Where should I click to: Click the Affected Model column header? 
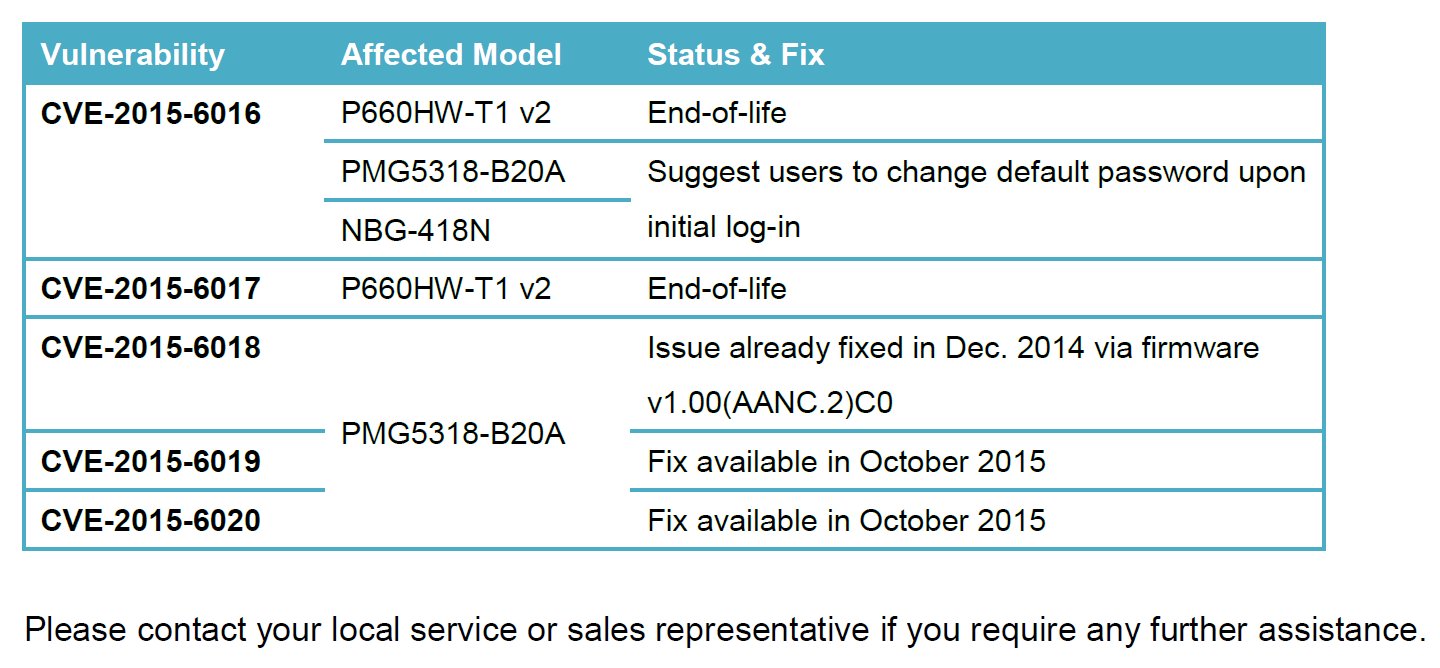click(451, 55)
